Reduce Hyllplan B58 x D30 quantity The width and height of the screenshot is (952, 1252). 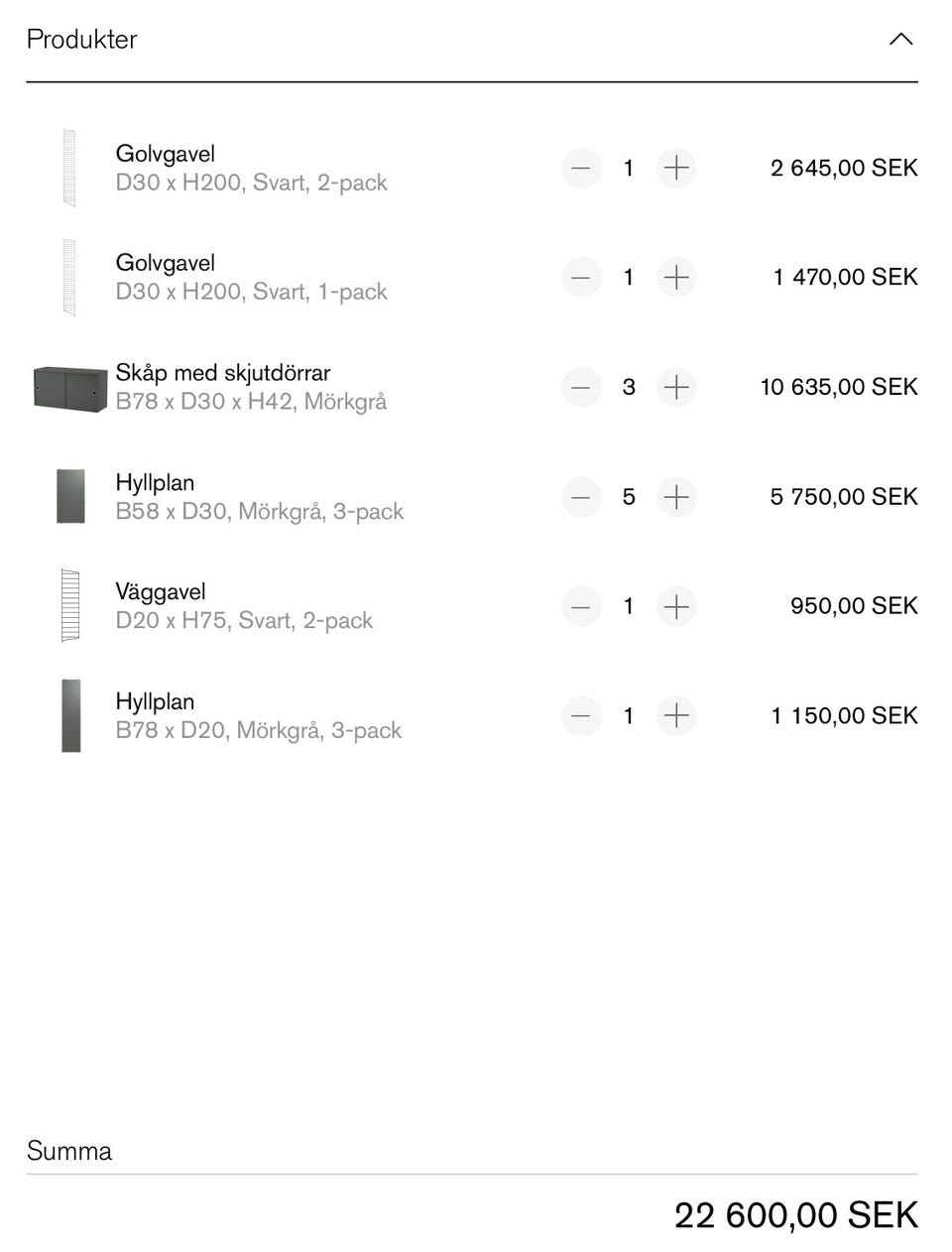coord(581,496)
